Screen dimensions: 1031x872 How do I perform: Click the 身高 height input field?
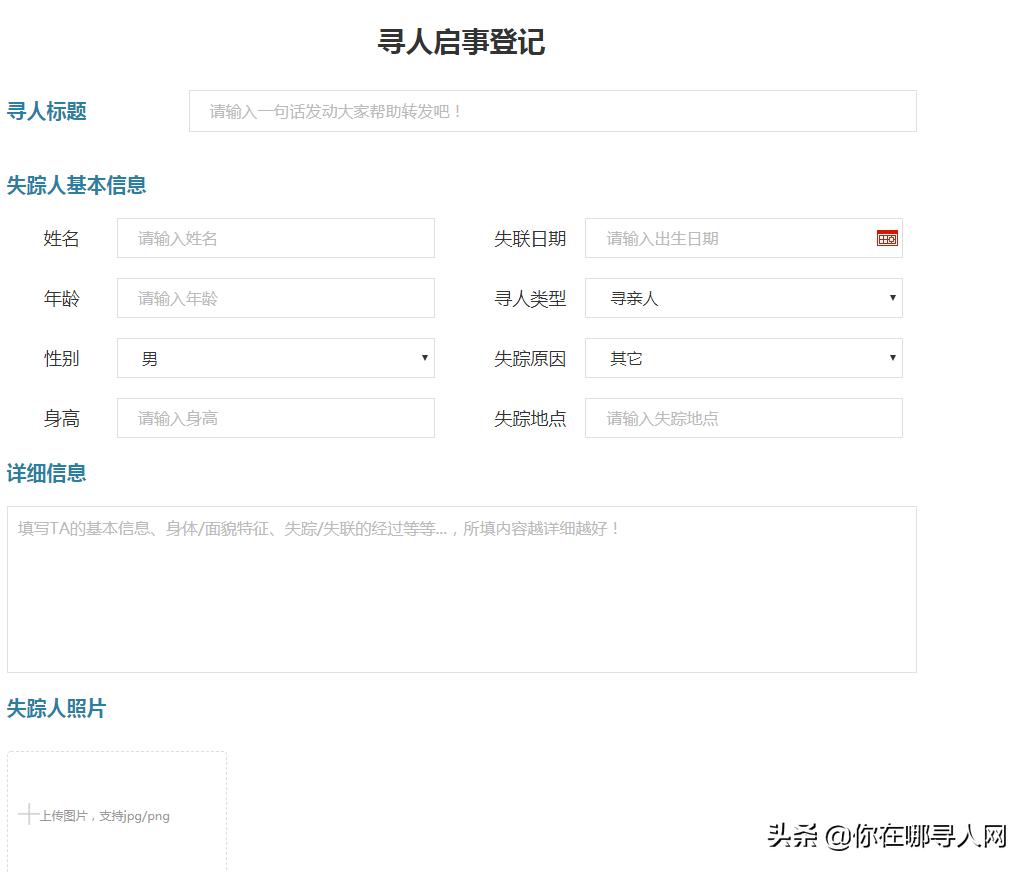(x=275, y=418)
